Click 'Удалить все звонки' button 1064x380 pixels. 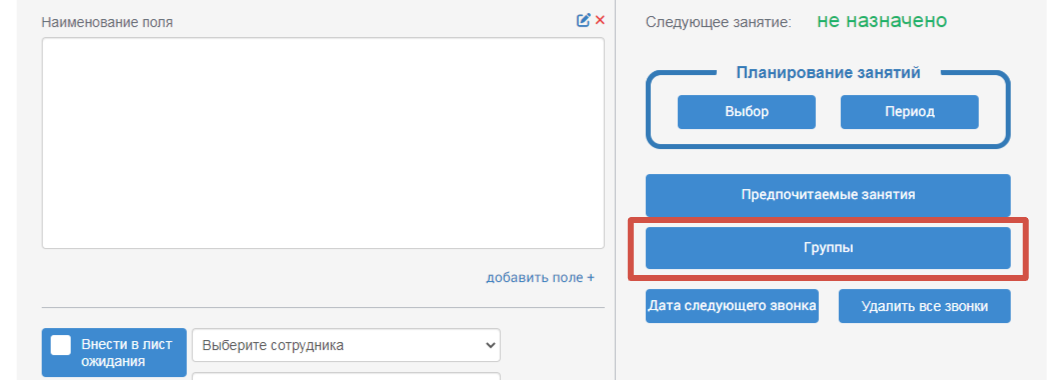pos(924,306)
